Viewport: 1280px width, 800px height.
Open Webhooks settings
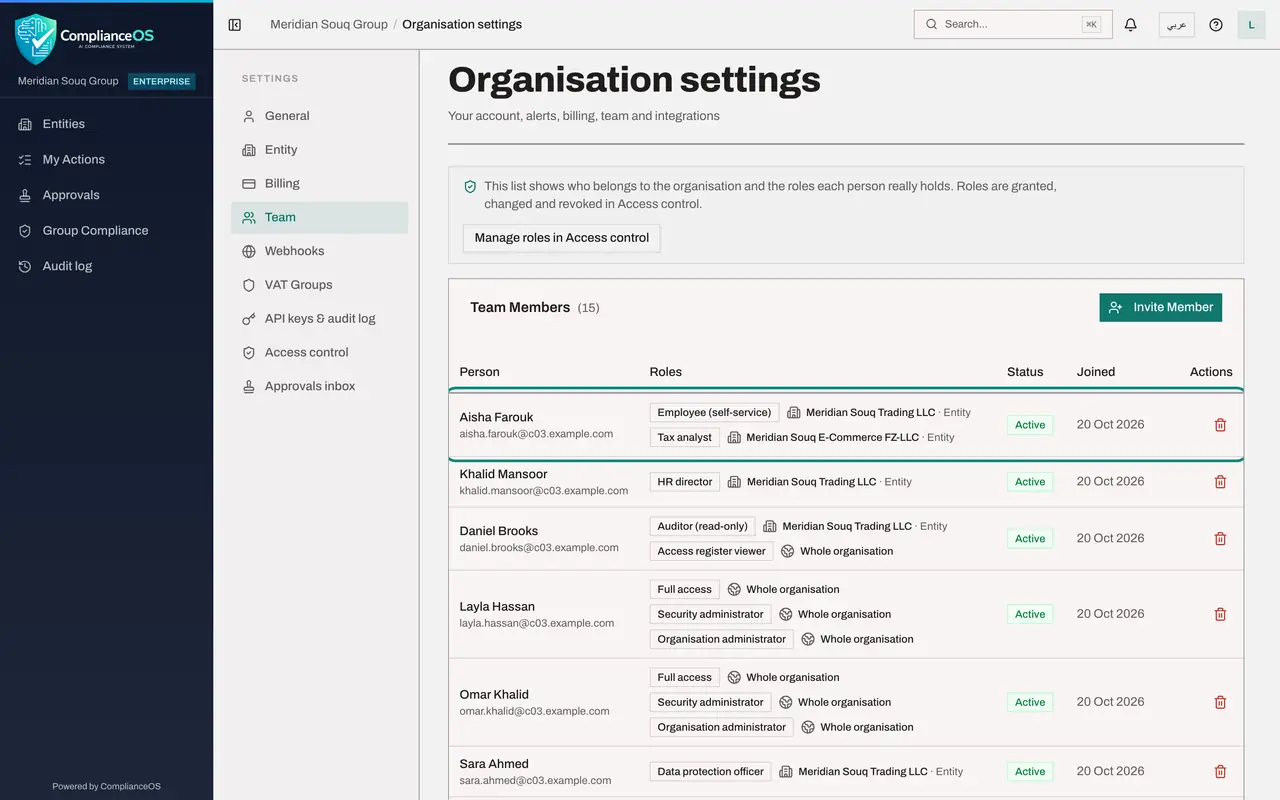[320, 251]
